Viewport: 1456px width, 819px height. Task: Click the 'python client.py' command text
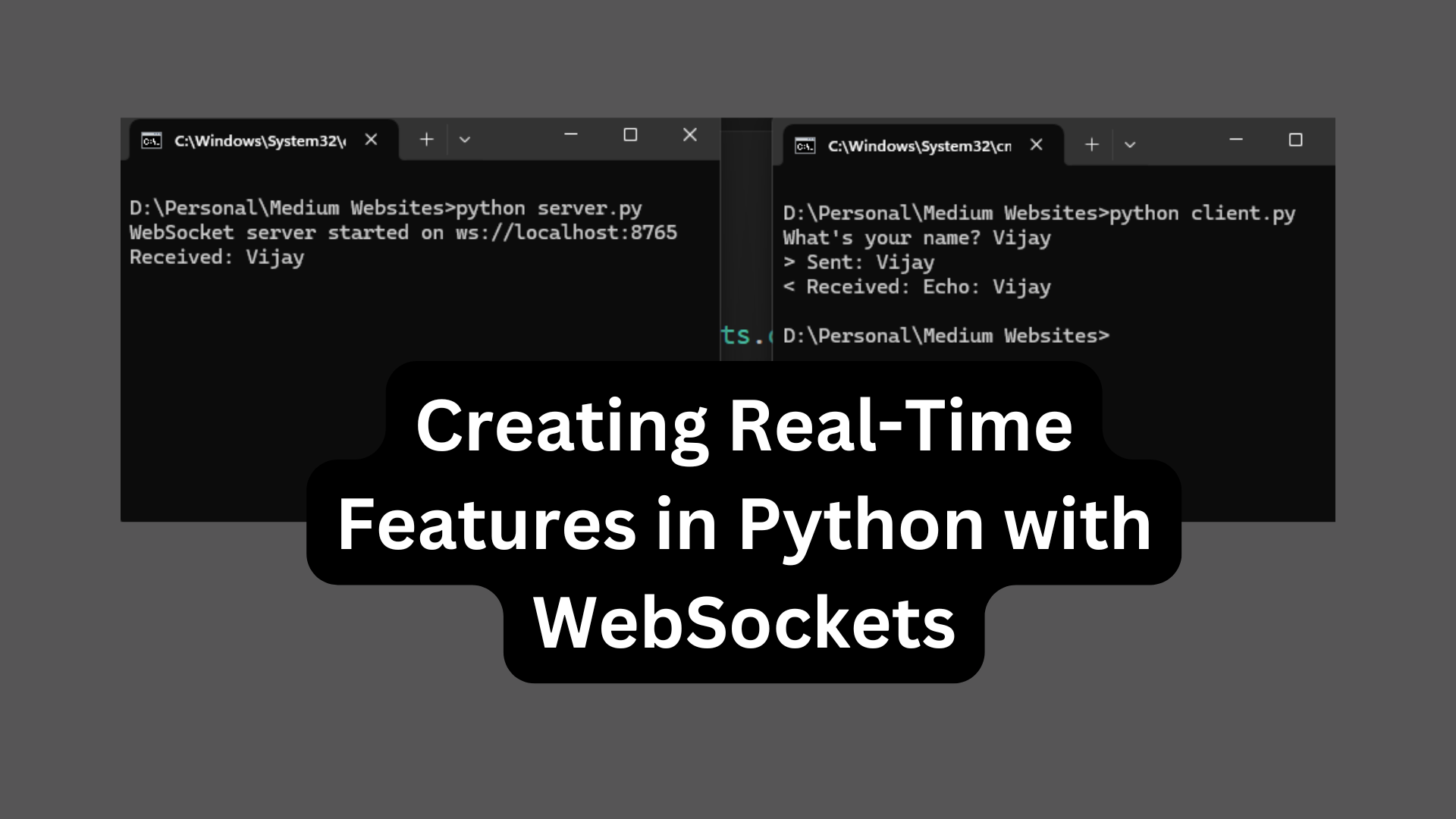coord(1202,214)
